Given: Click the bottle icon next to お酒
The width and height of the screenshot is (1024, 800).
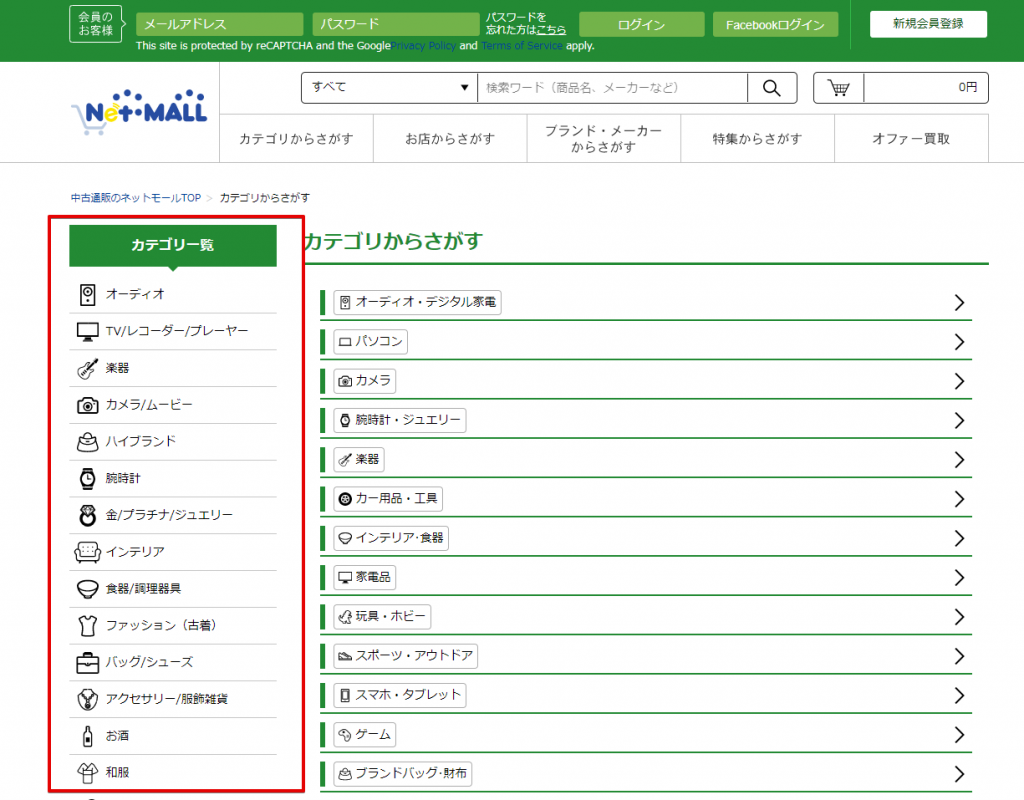Looking at the screenshot, I should [87, 736].
